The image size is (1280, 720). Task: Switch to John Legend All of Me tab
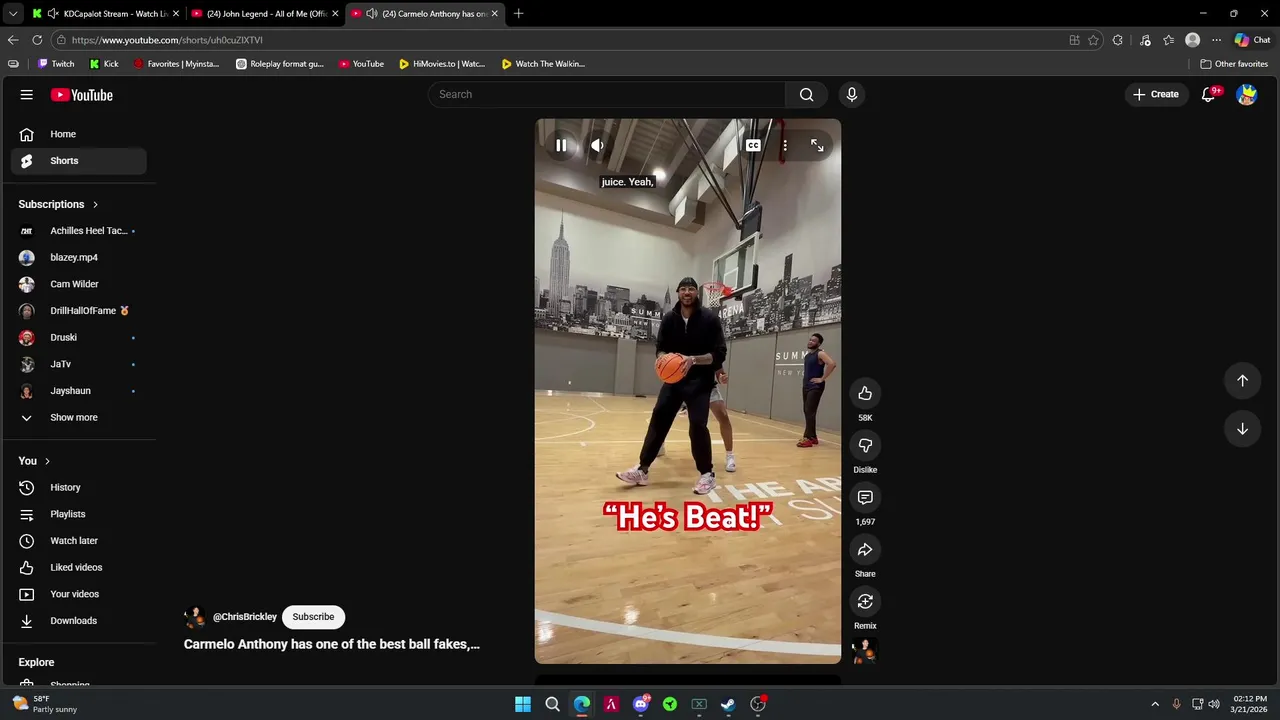point(264,14)
